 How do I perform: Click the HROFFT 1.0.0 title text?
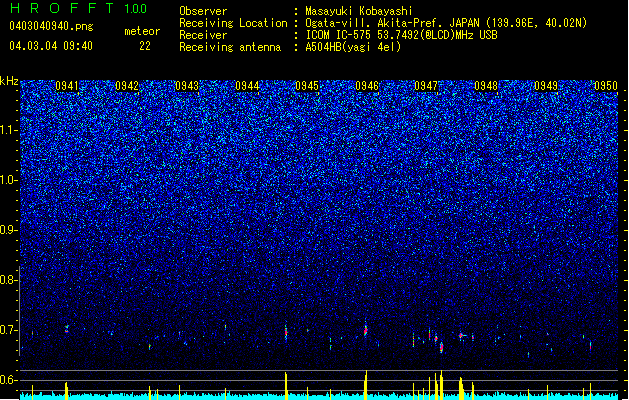tap(78, 8)
